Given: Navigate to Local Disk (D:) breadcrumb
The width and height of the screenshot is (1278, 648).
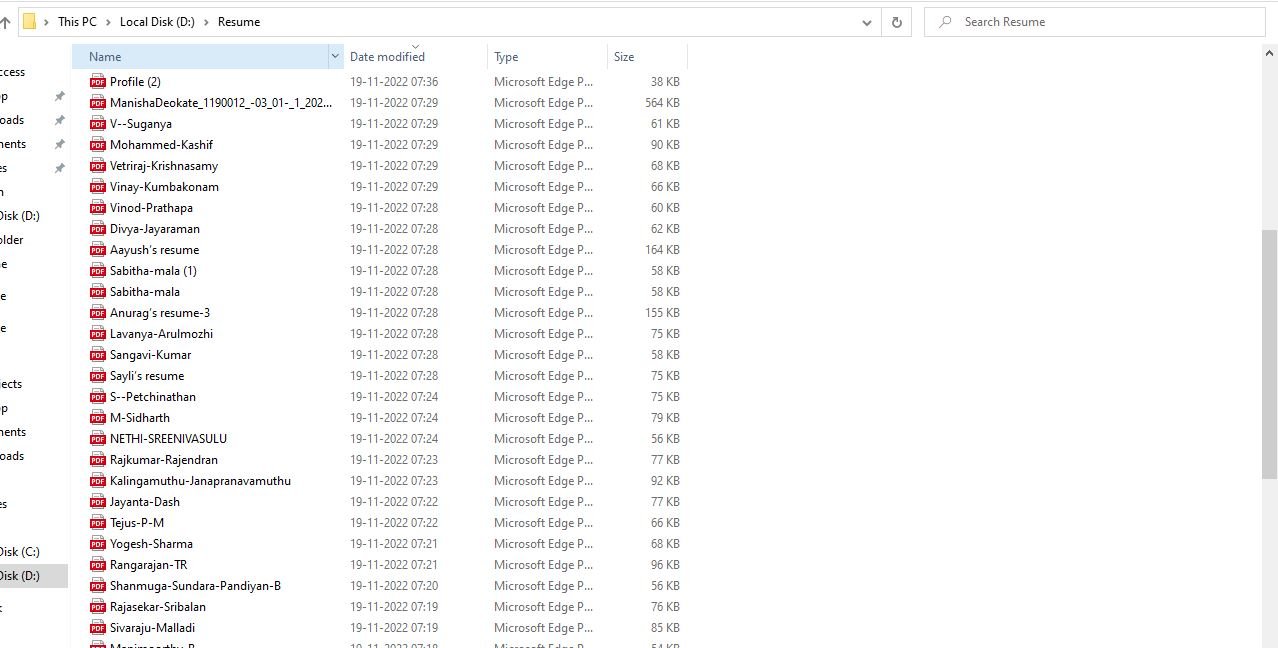Looking at the screenshot, I should click(157, 22).
